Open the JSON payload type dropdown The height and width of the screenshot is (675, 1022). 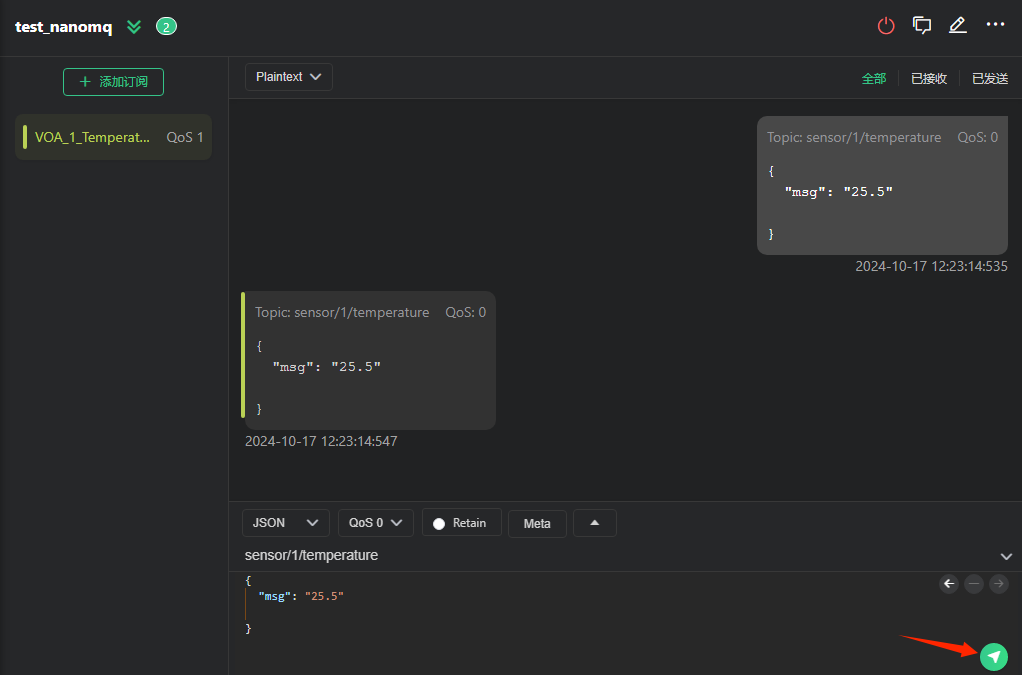click(285, 523)
